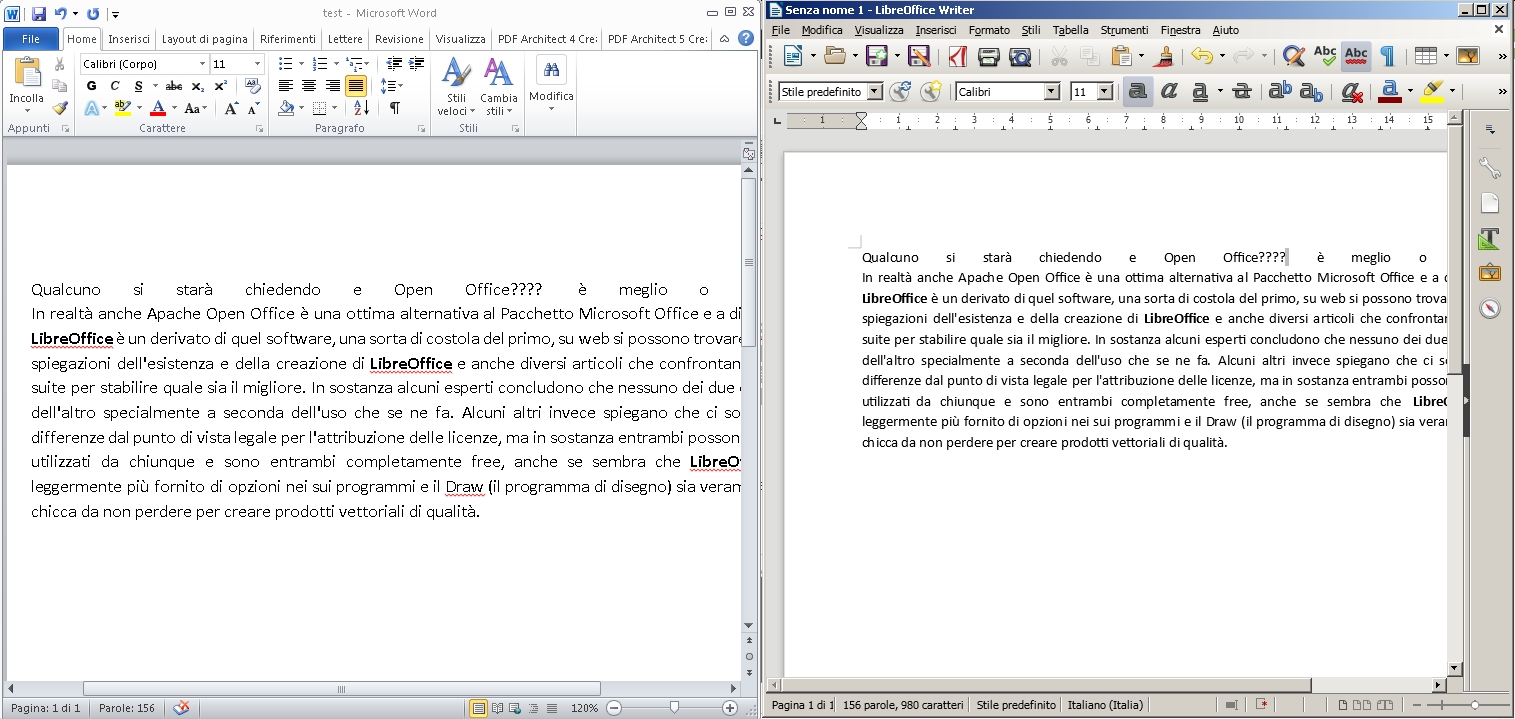Click the Word zoom in plus button
Screen dimensions: 1515x719
730,708
